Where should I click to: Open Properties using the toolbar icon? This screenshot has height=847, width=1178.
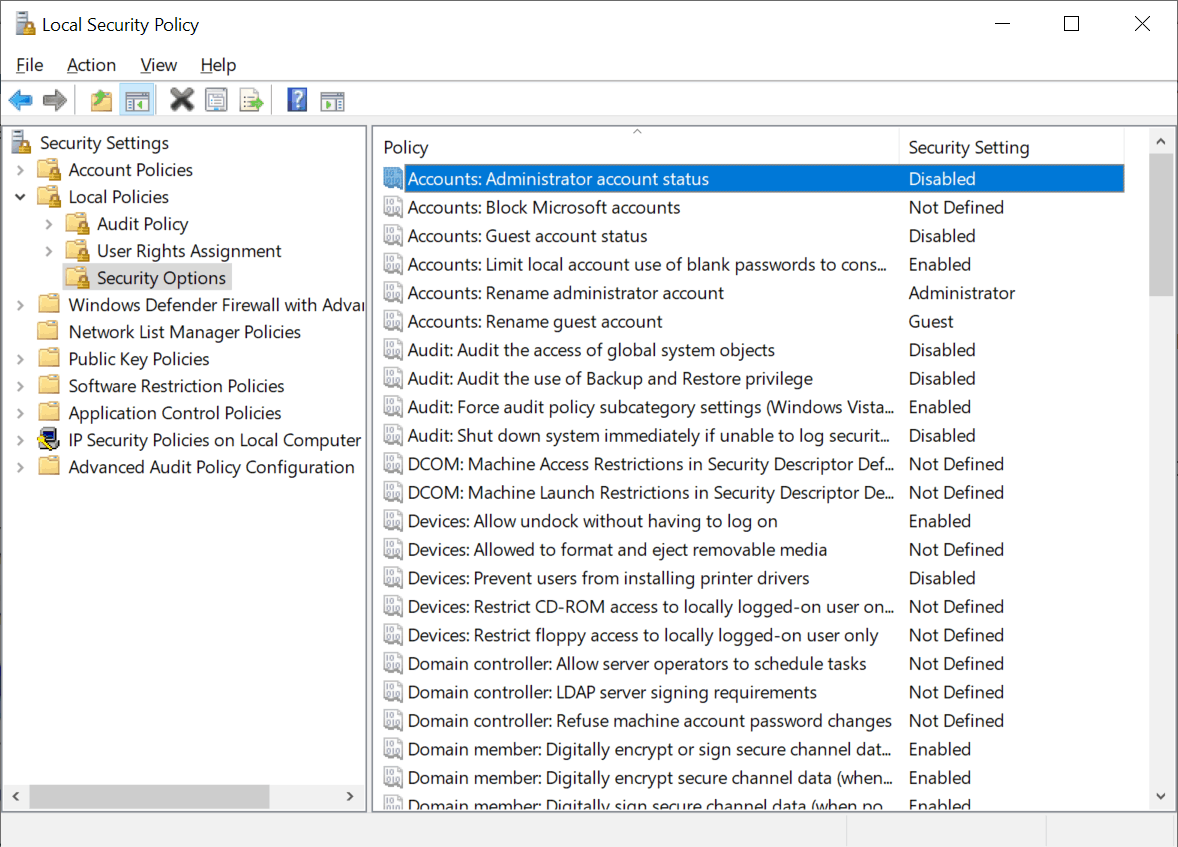(216, 99)
